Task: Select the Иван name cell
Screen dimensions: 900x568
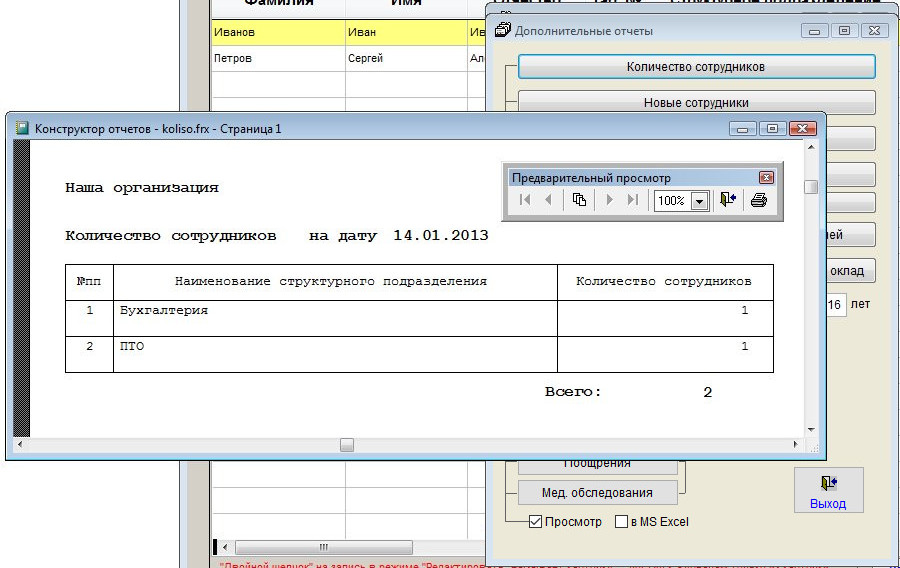Action: click(x=406, y=32)
